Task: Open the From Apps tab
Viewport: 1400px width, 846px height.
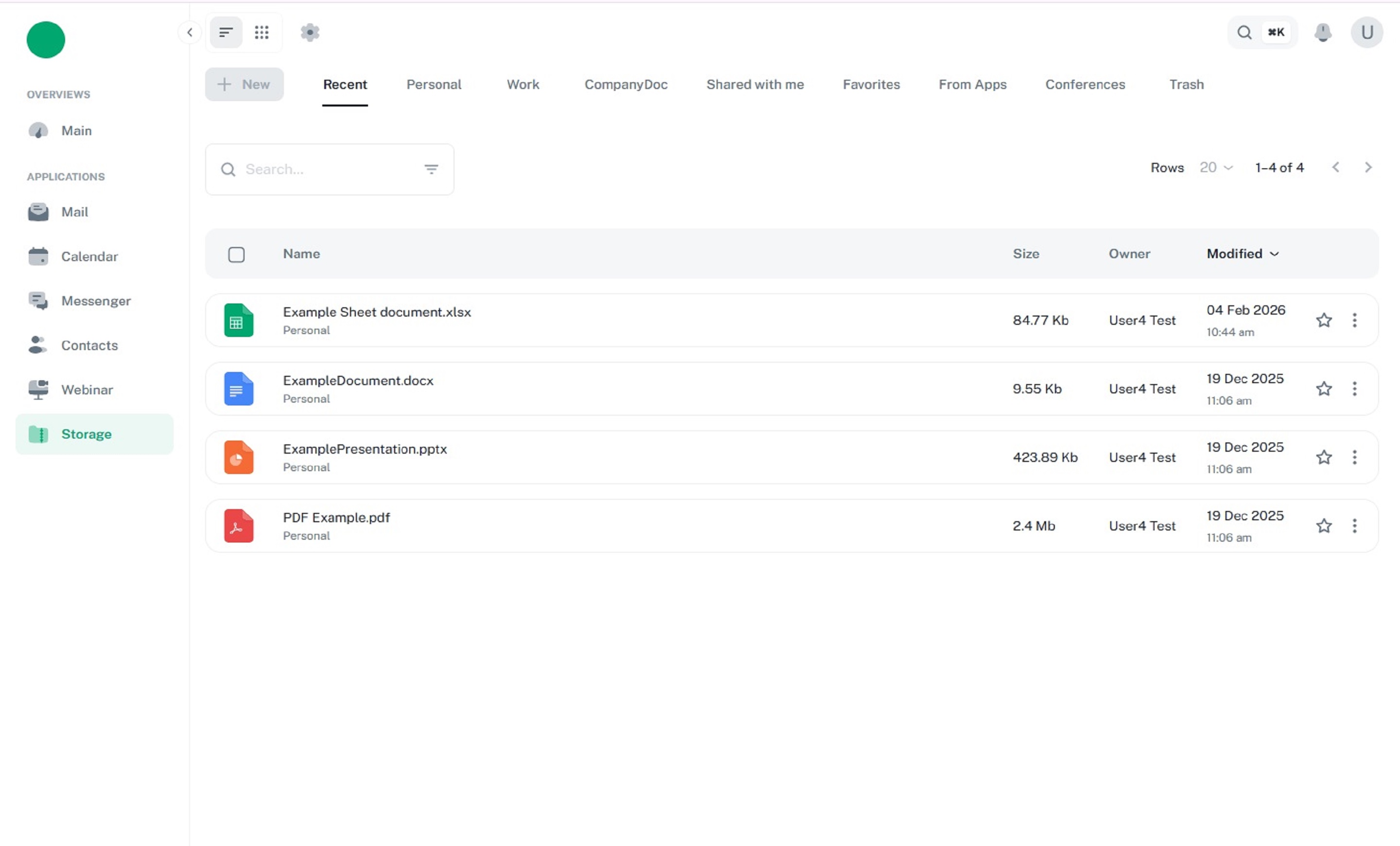Action: 973,85
